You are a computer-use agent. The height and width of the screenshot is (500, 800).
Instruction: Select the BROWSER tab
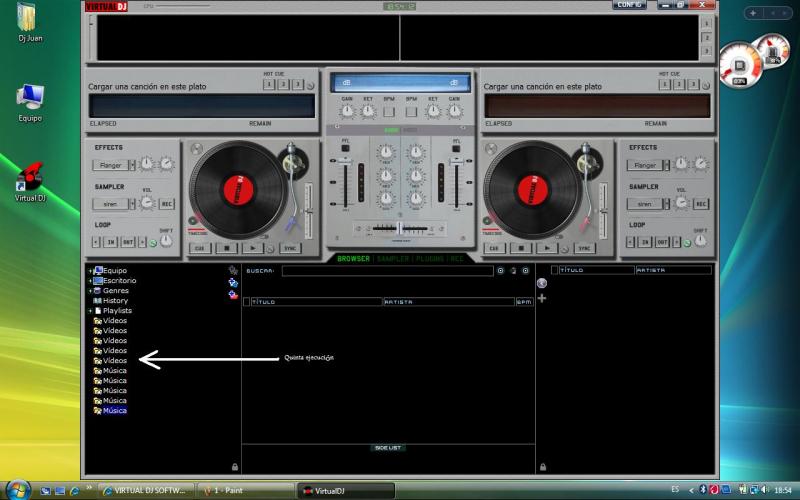click(x=353, y=259)
